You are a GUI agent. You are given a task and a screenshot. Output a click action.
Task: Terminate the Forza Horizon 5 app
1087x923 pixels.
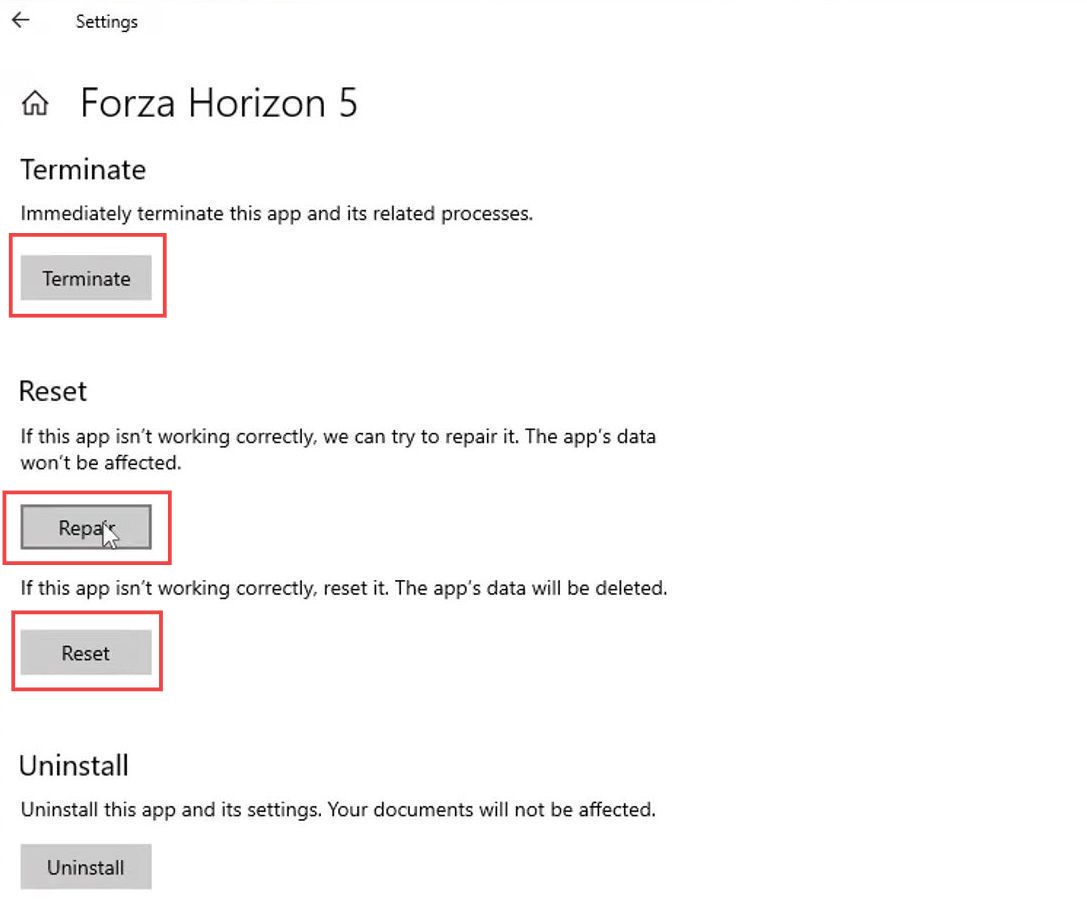86,278
